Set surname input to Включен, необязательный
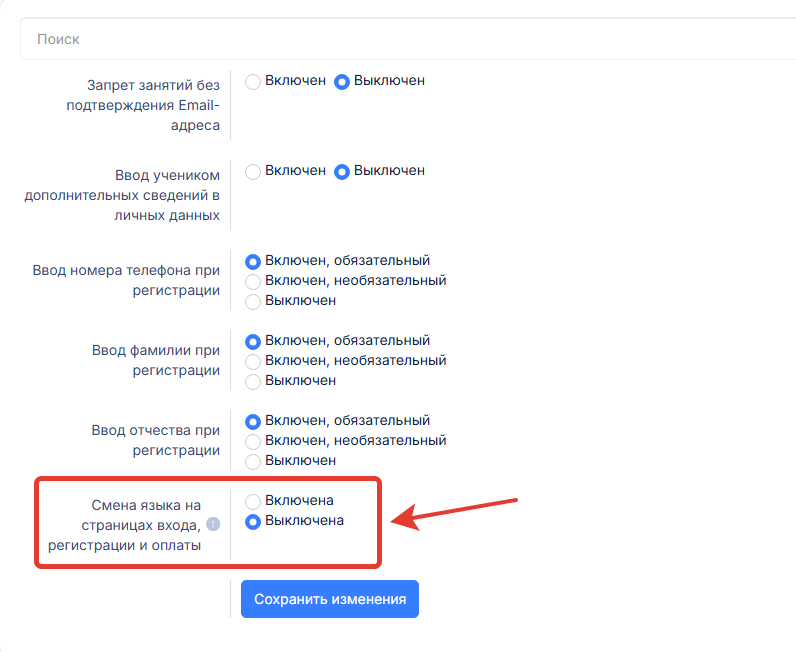796x652 pixels. (253, 361)
